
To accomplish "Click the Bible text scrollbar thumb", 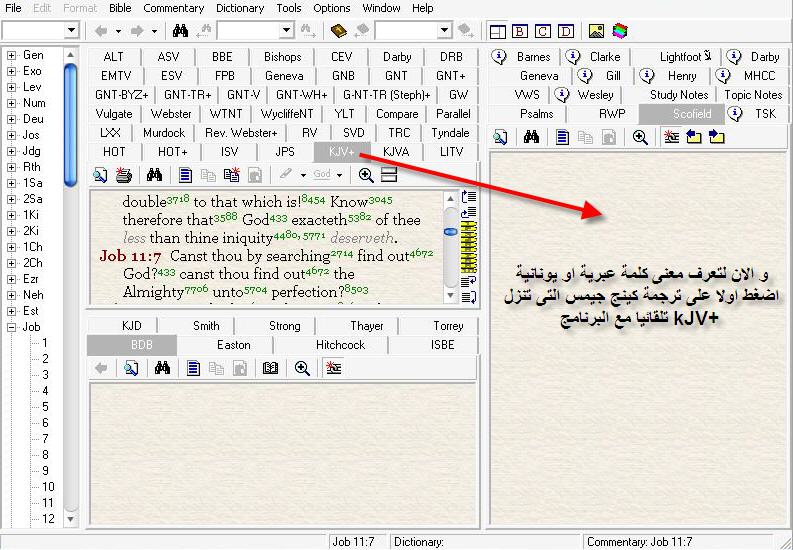I will pos(450,232).
